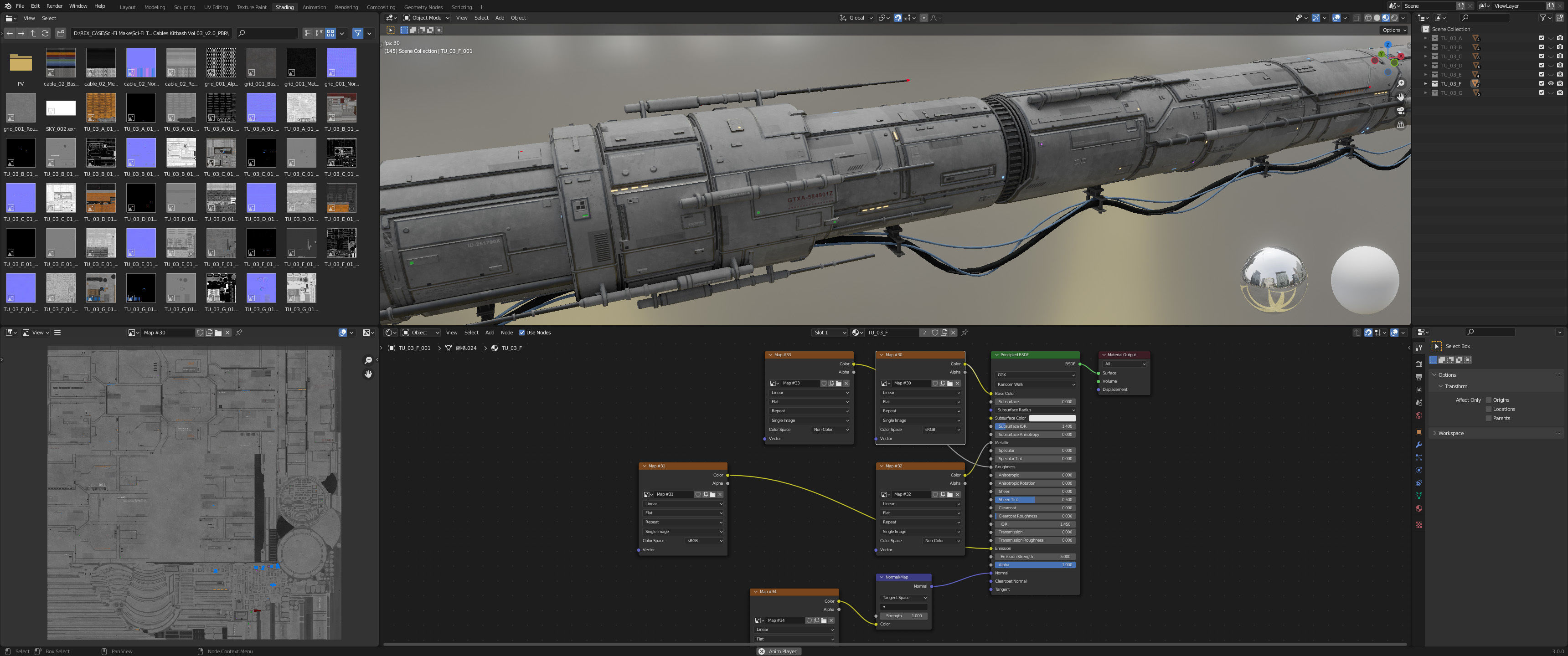Enable Origins under Affect Only
1568x656 pixels.
click(x=1489, y=400)
